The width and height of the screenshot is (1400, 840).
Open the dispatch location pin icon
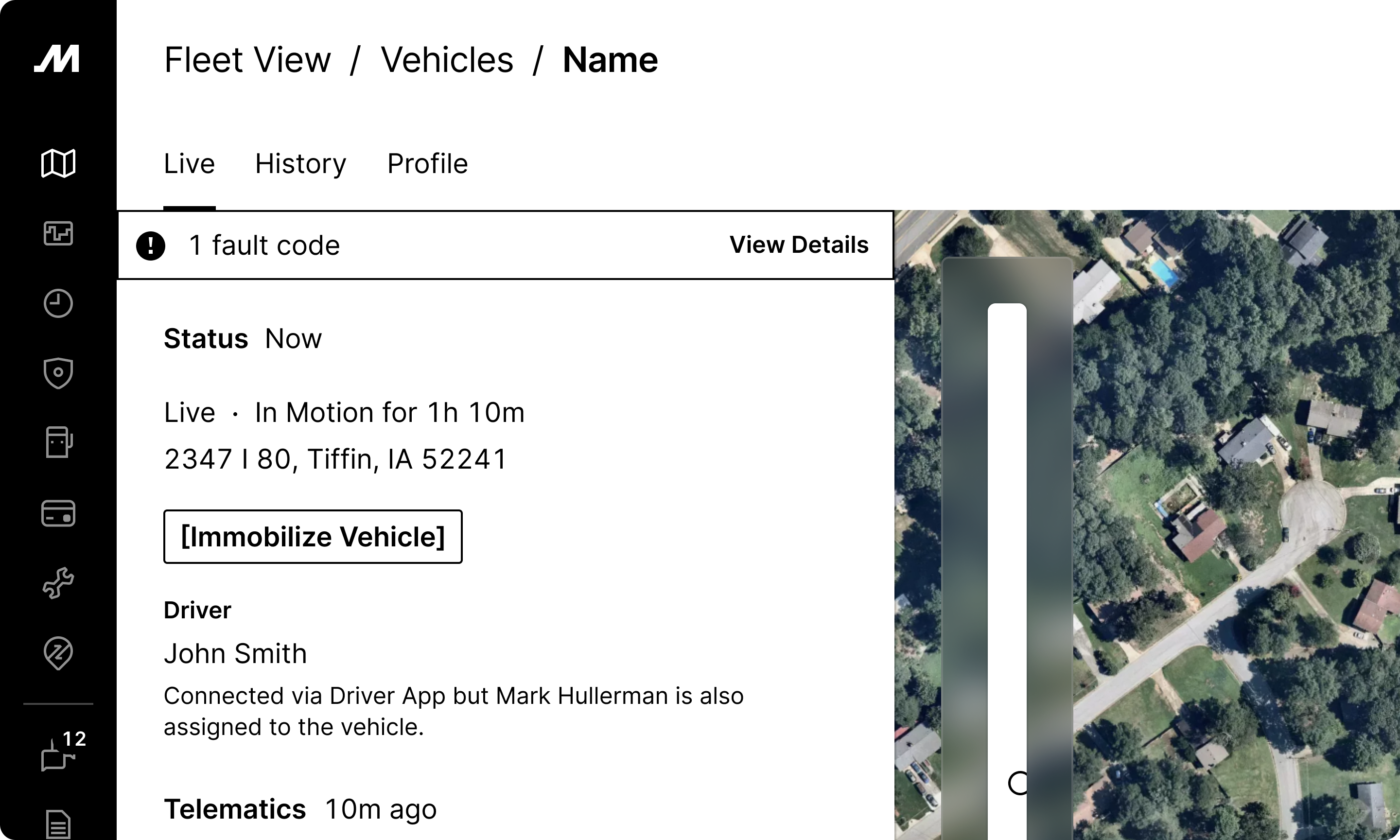(58, 653)
